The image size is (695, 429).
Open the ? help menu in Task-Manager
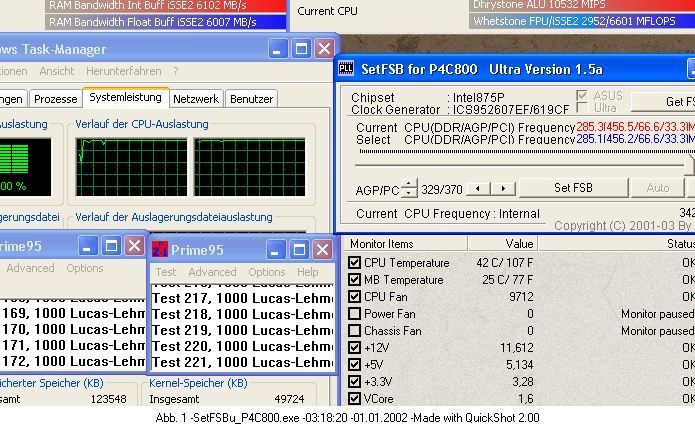[x=176, y=71]
